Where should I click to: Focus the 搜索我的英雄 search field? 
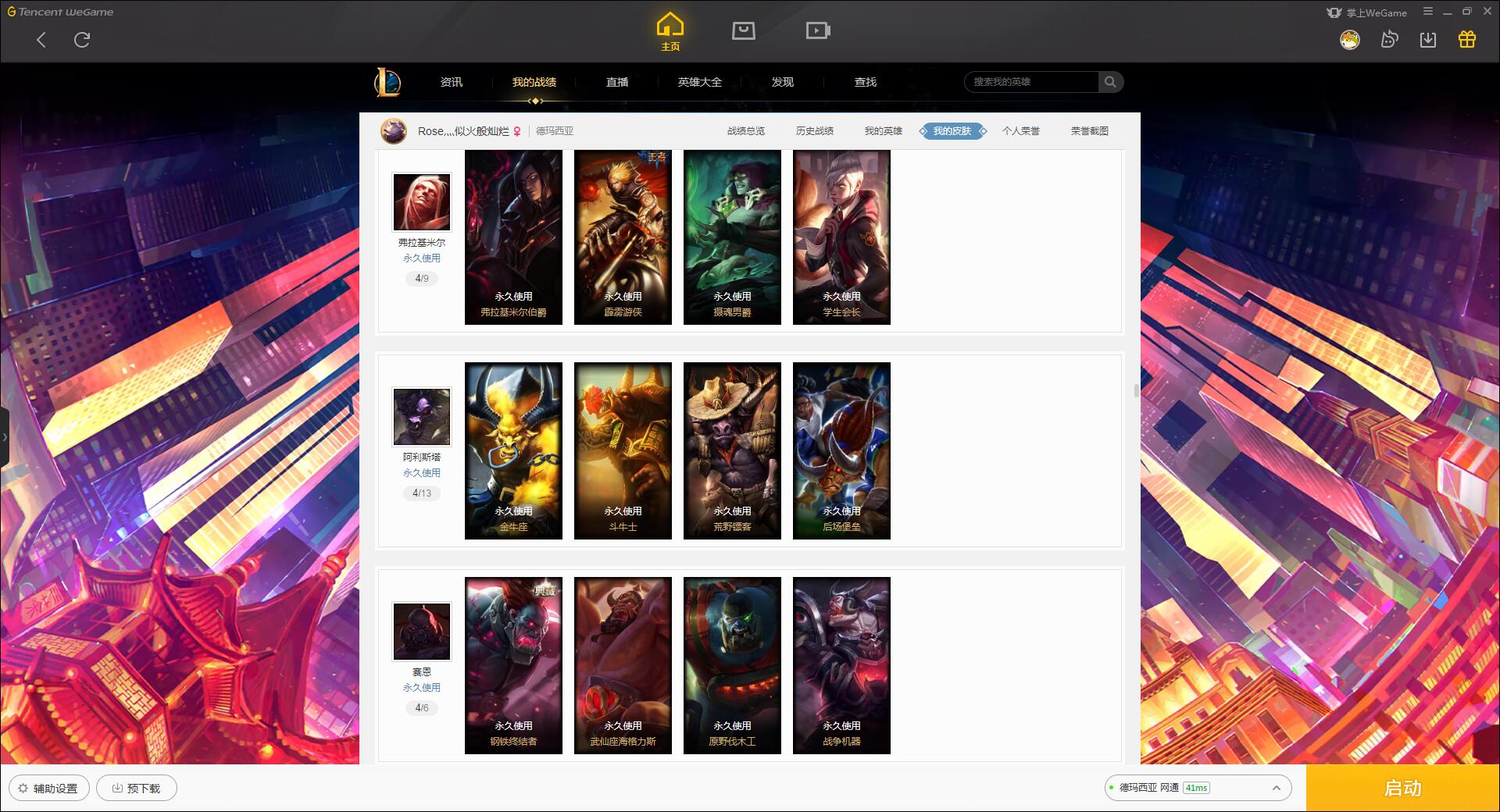(1032, 82)
